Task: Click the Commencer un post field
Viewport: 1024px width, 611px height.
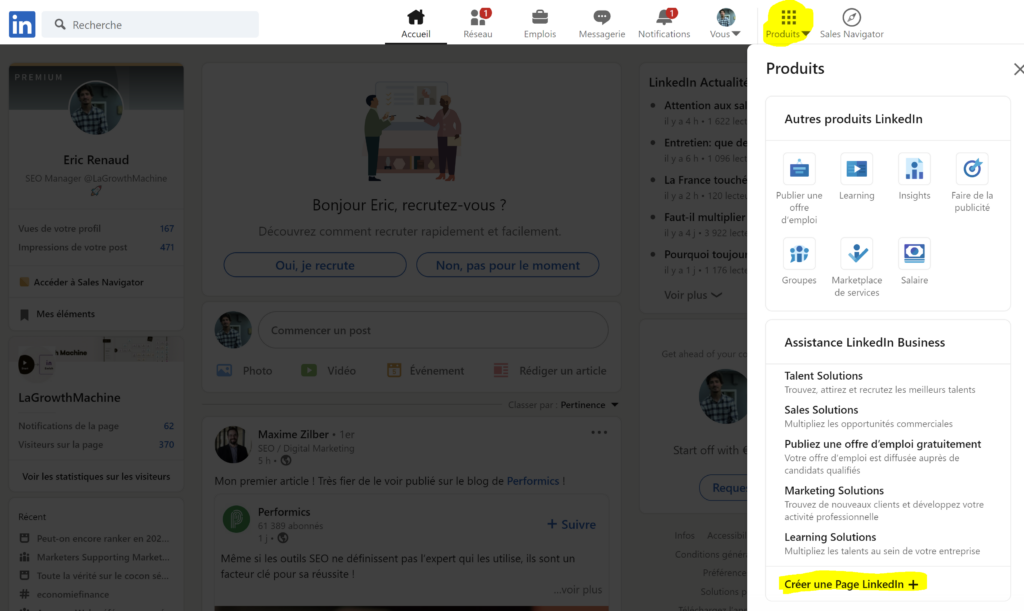Action: (x=432, y=330)
